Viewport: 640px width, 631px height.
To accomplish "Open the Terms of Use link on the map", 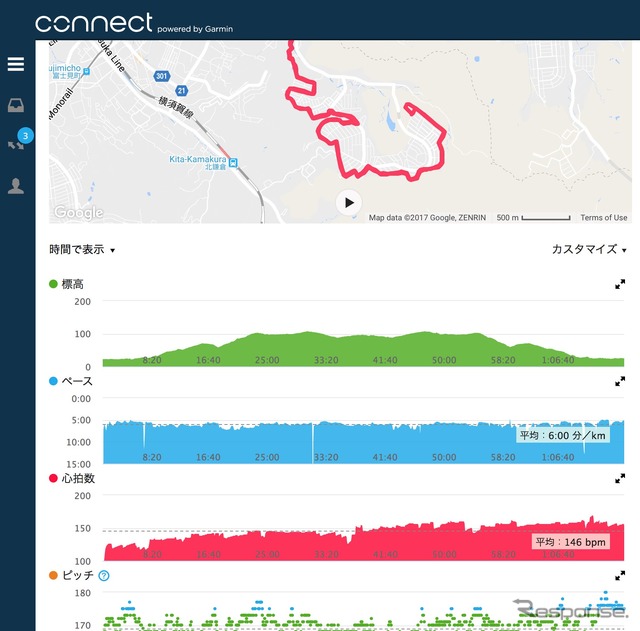I will (x=603, y=218).
